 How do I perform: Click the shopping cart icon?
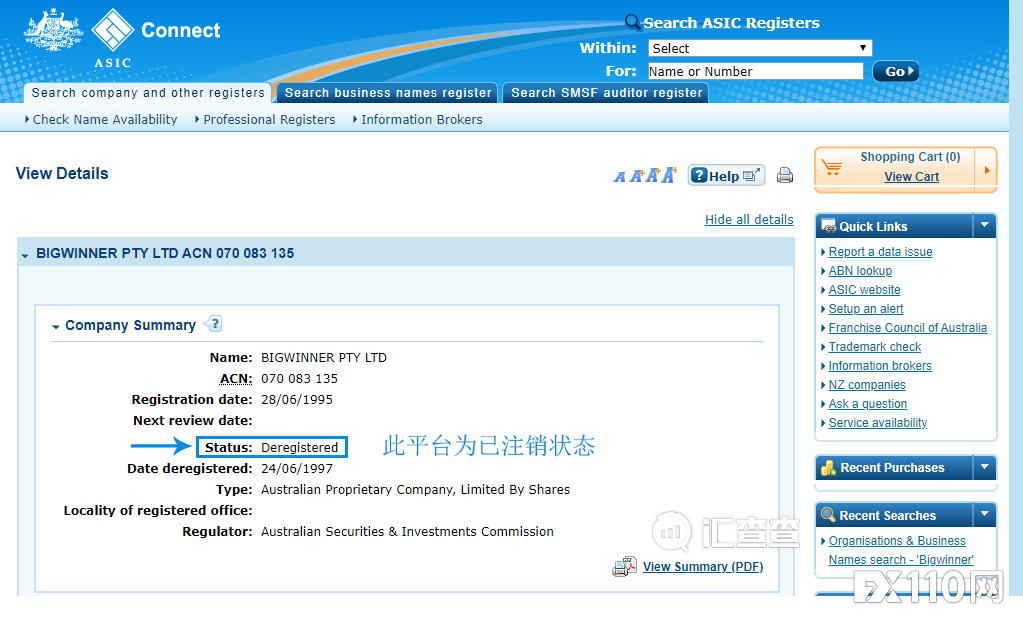coord(831,169)
